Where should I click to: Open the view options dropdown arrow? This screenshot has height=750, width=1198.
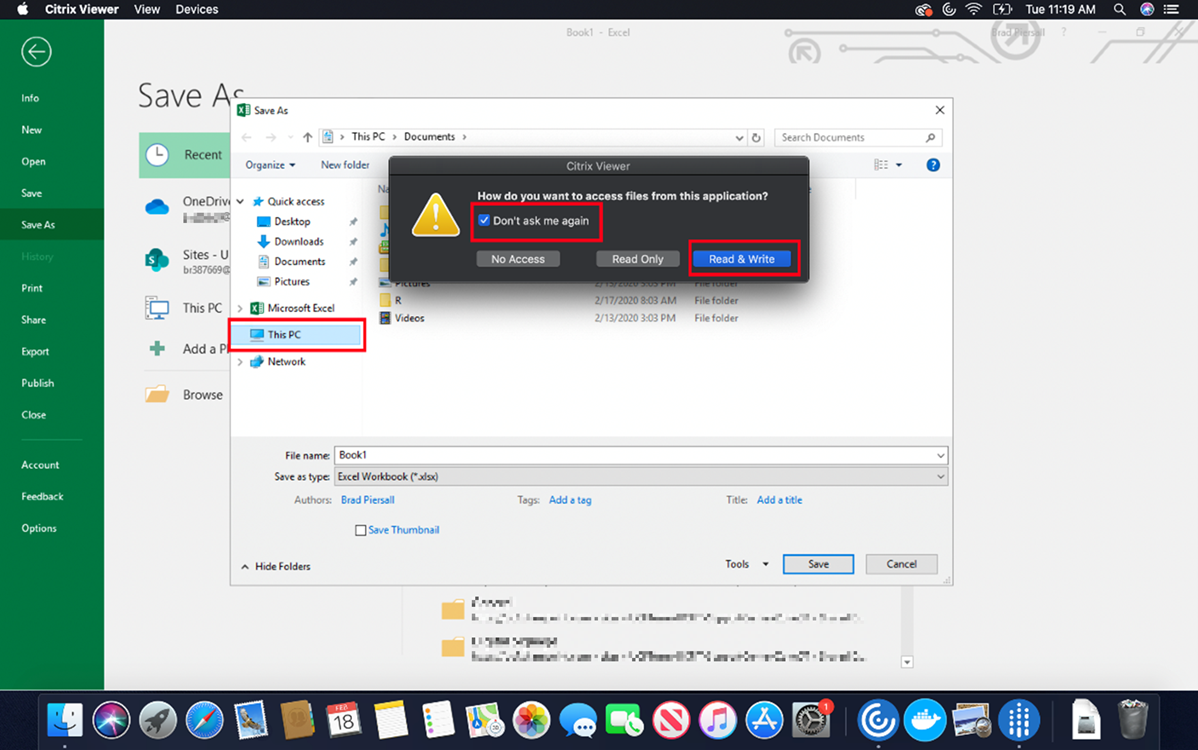(x=899, y=165)
